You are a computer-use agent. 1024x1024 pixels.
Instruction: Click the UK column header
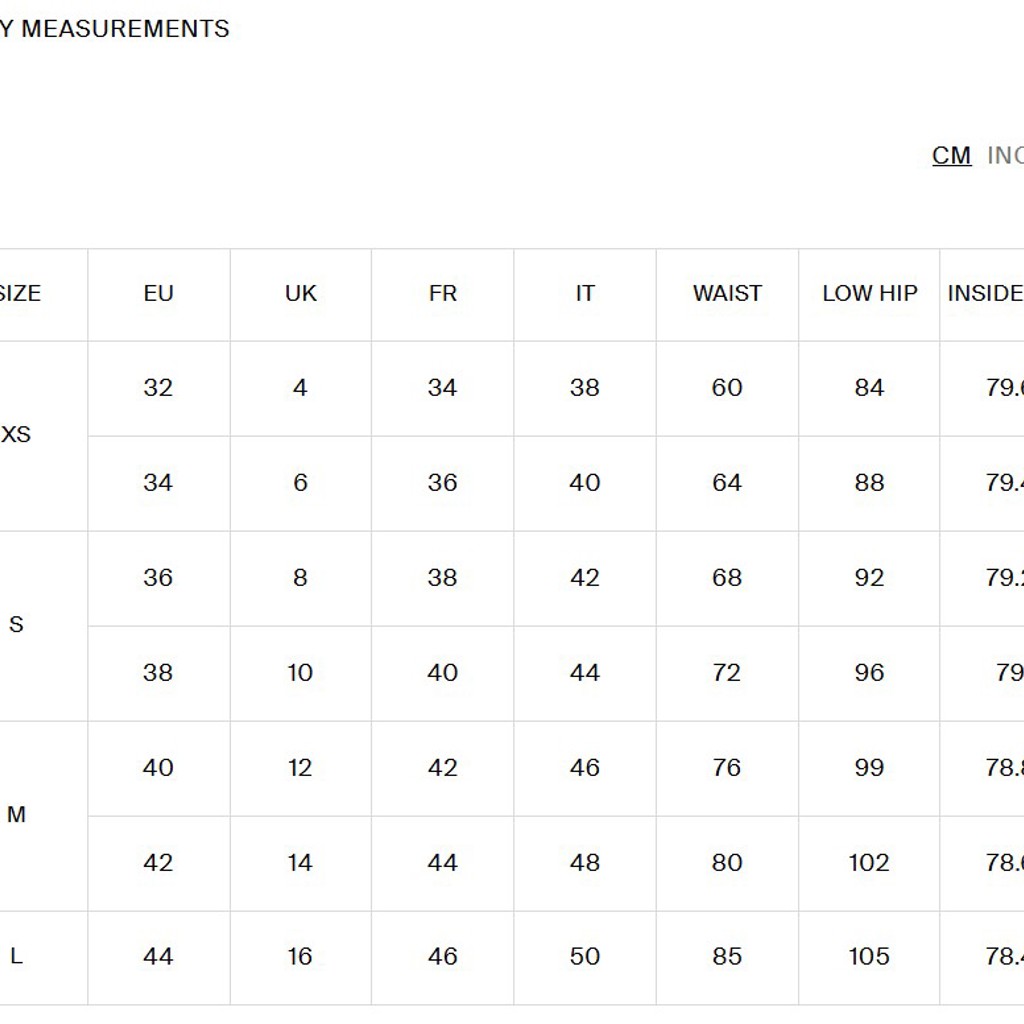[x=301, y=293]
